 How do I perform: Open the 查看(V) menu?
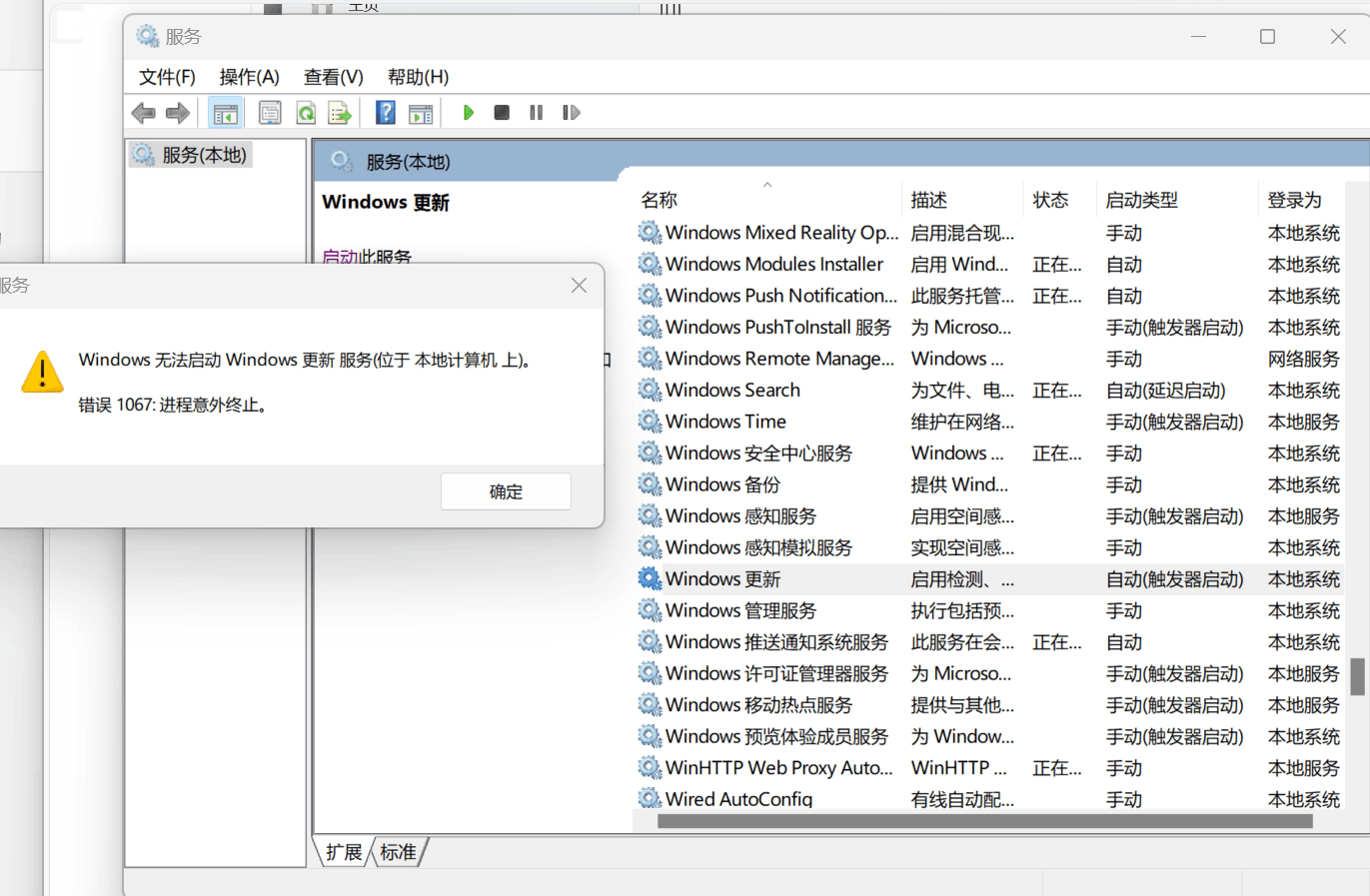[x=334, y=77]
